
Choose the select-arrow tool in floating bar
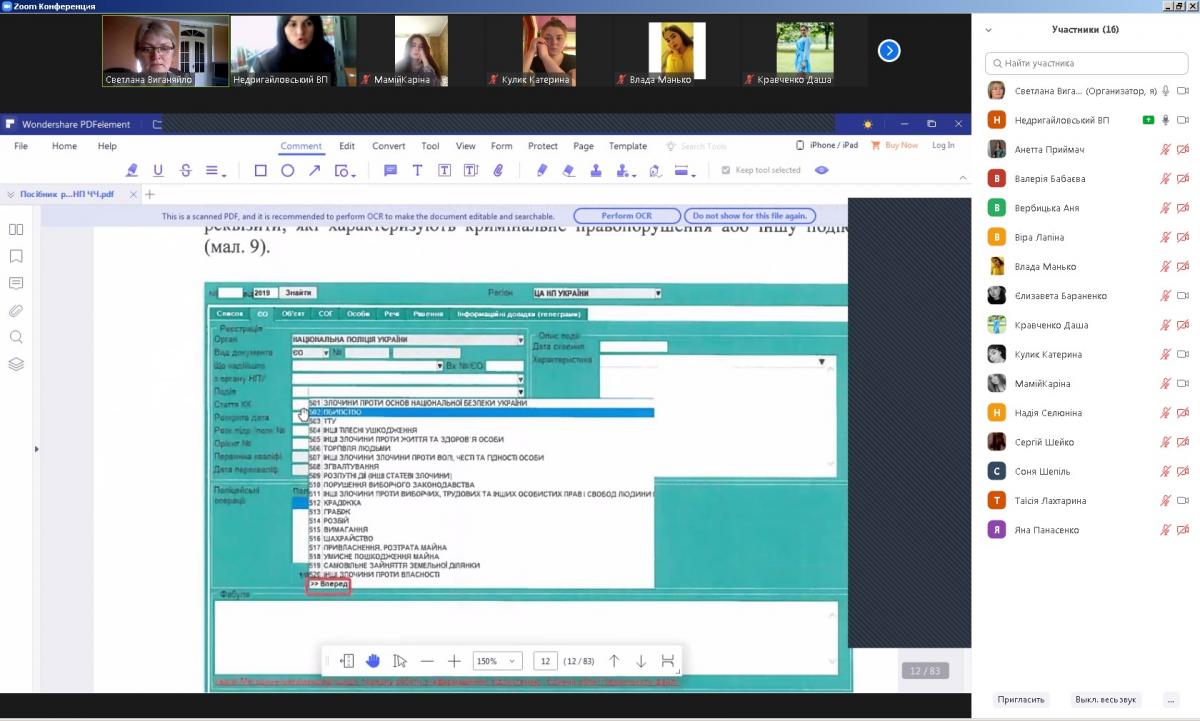pos(400,661)
